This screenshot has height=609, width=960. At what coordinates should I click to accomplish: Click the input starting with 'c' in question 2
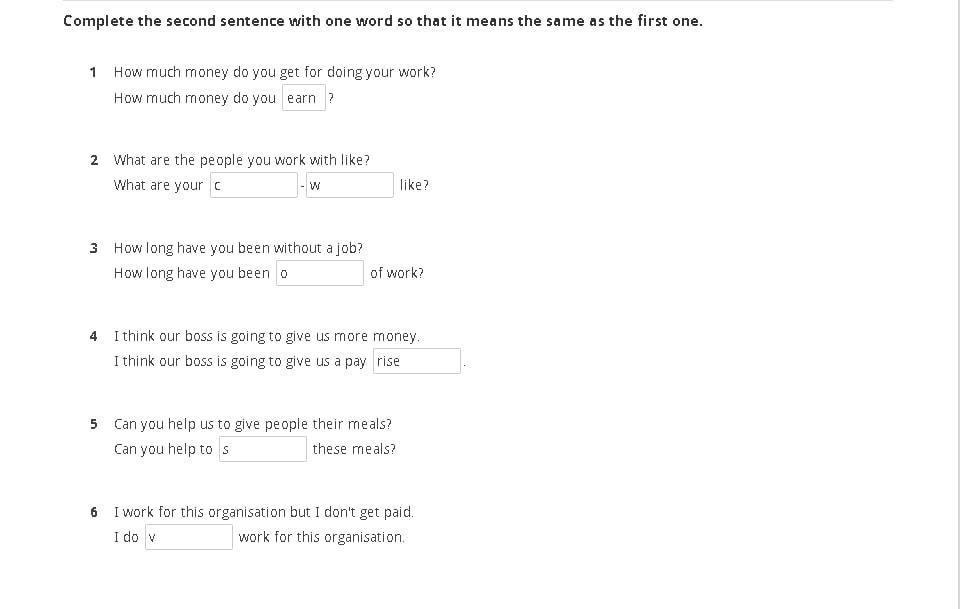tap(254, 185)
